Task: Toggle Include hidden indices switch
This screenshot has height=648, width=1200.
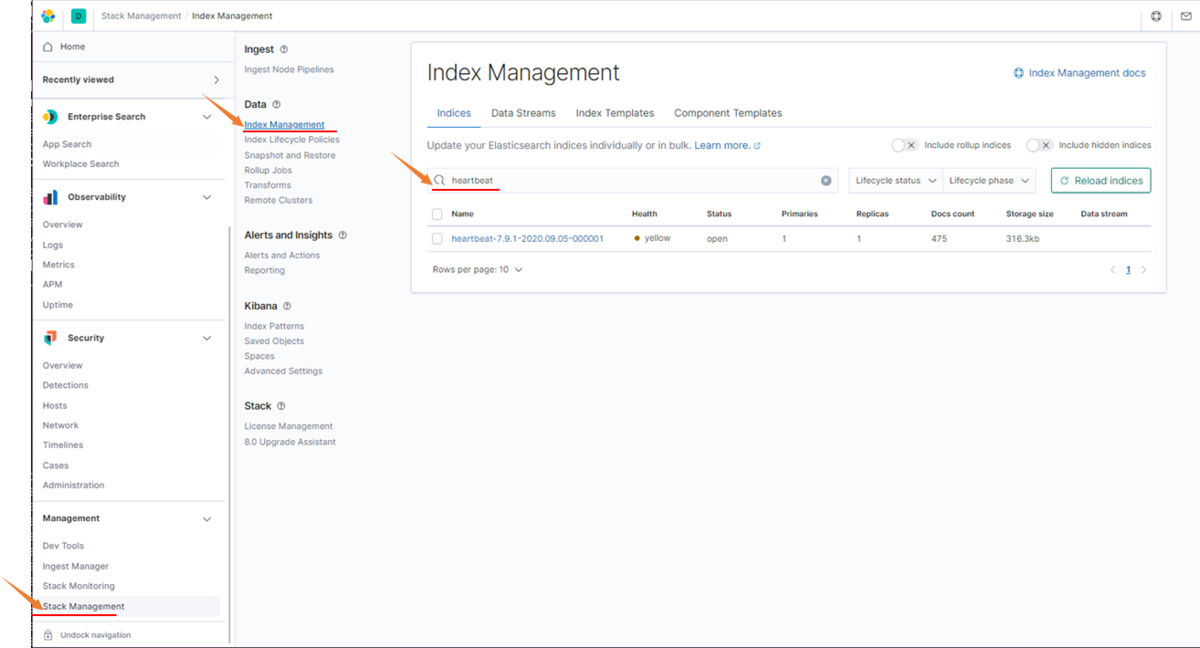Action: tap(1040, 145)
